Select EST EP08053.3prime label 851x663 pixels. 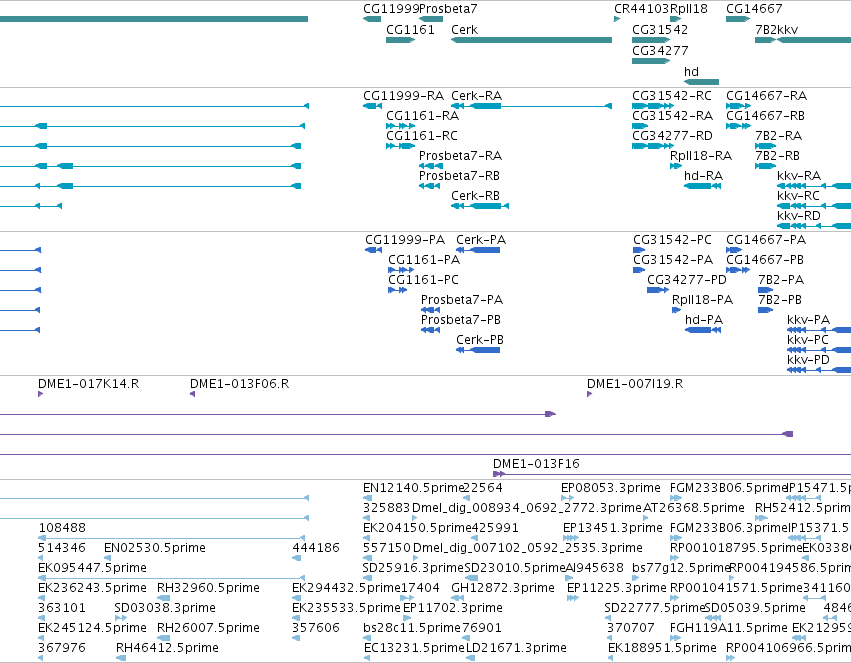click(611, 488)
